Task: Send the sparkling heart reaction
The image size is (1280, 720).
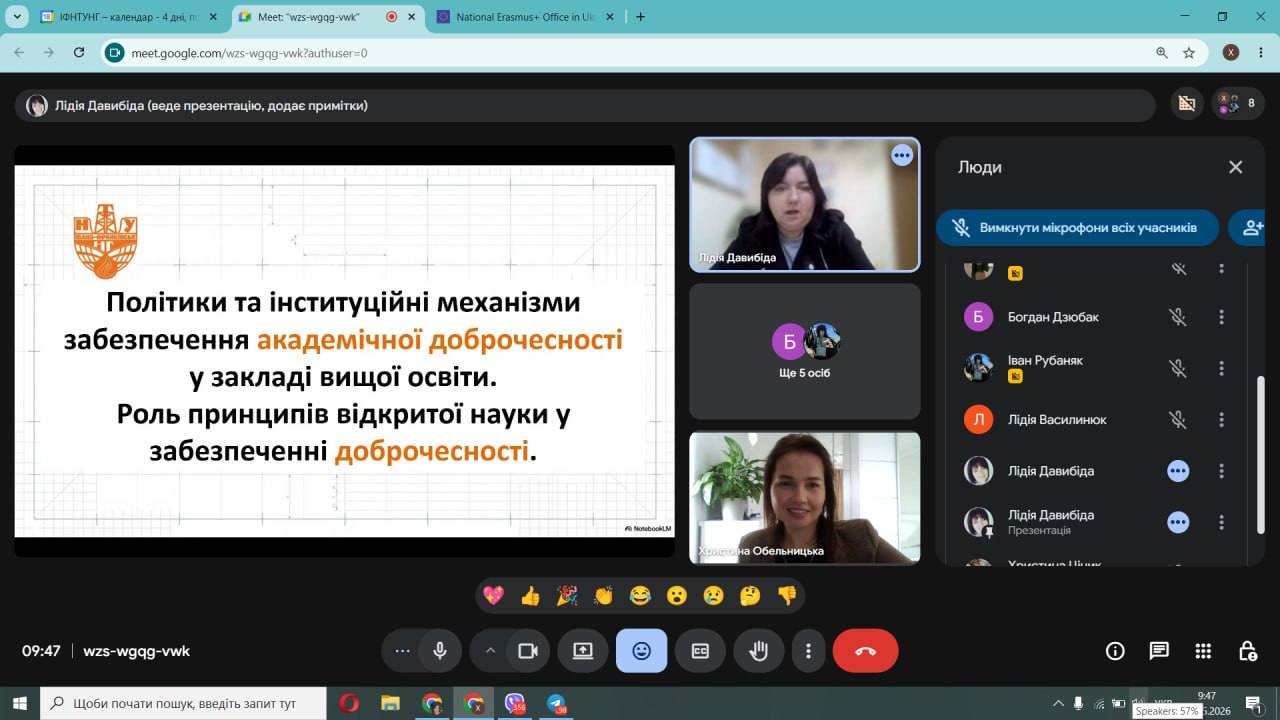Action: tap(493, 596)
